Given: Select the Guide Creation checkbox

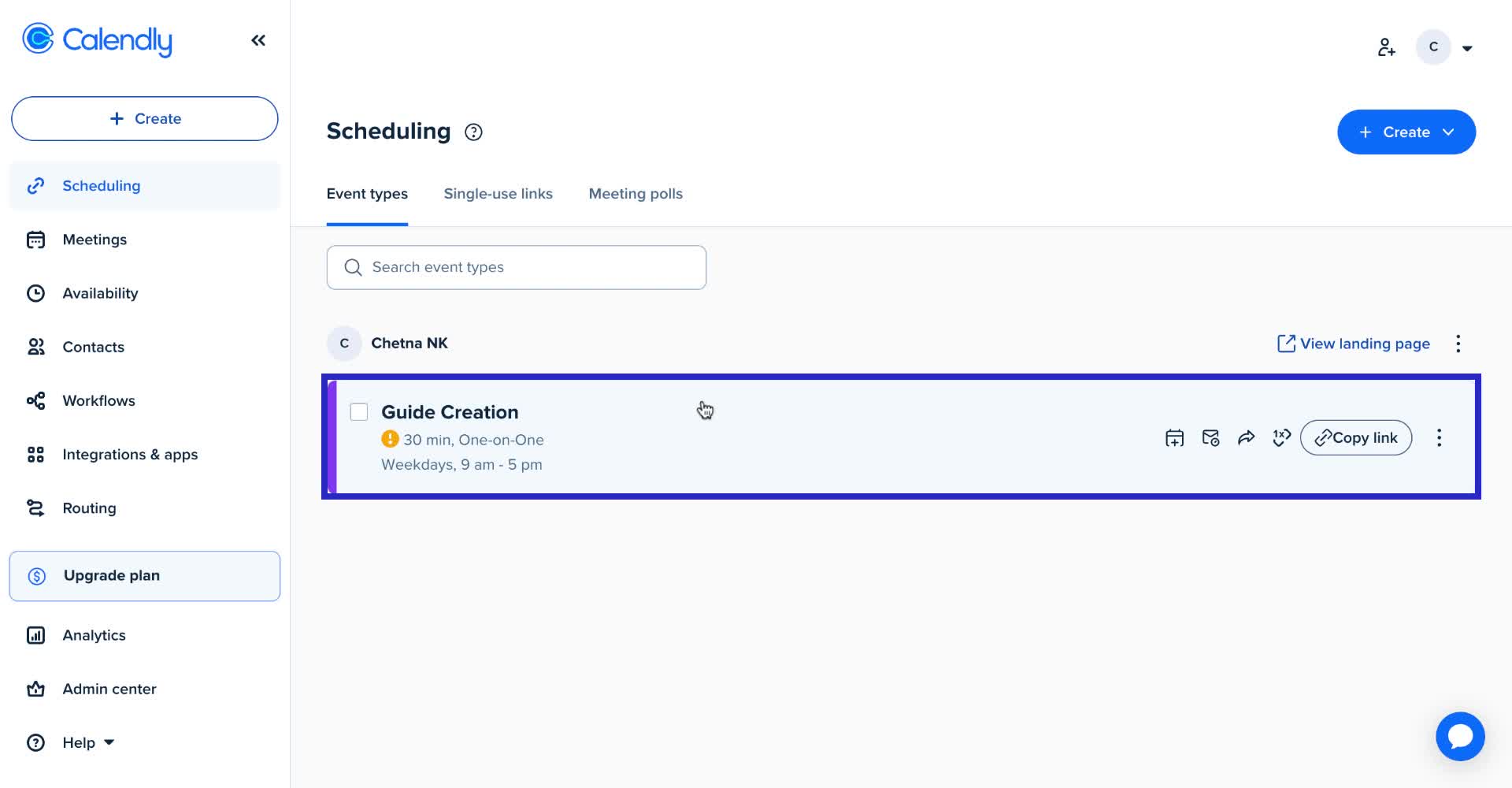Looking at the screenshot, I should (359, 411).
